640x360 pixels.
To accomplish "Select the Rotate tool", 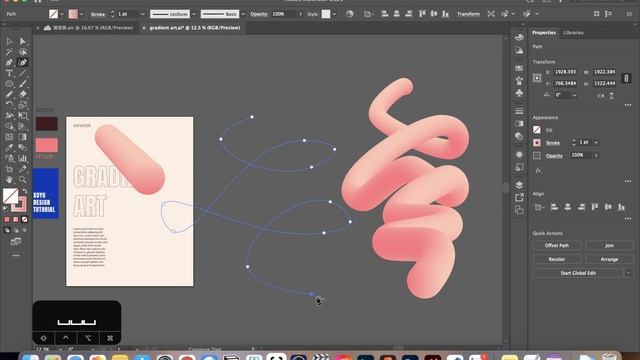I will [x=9, y=105].
